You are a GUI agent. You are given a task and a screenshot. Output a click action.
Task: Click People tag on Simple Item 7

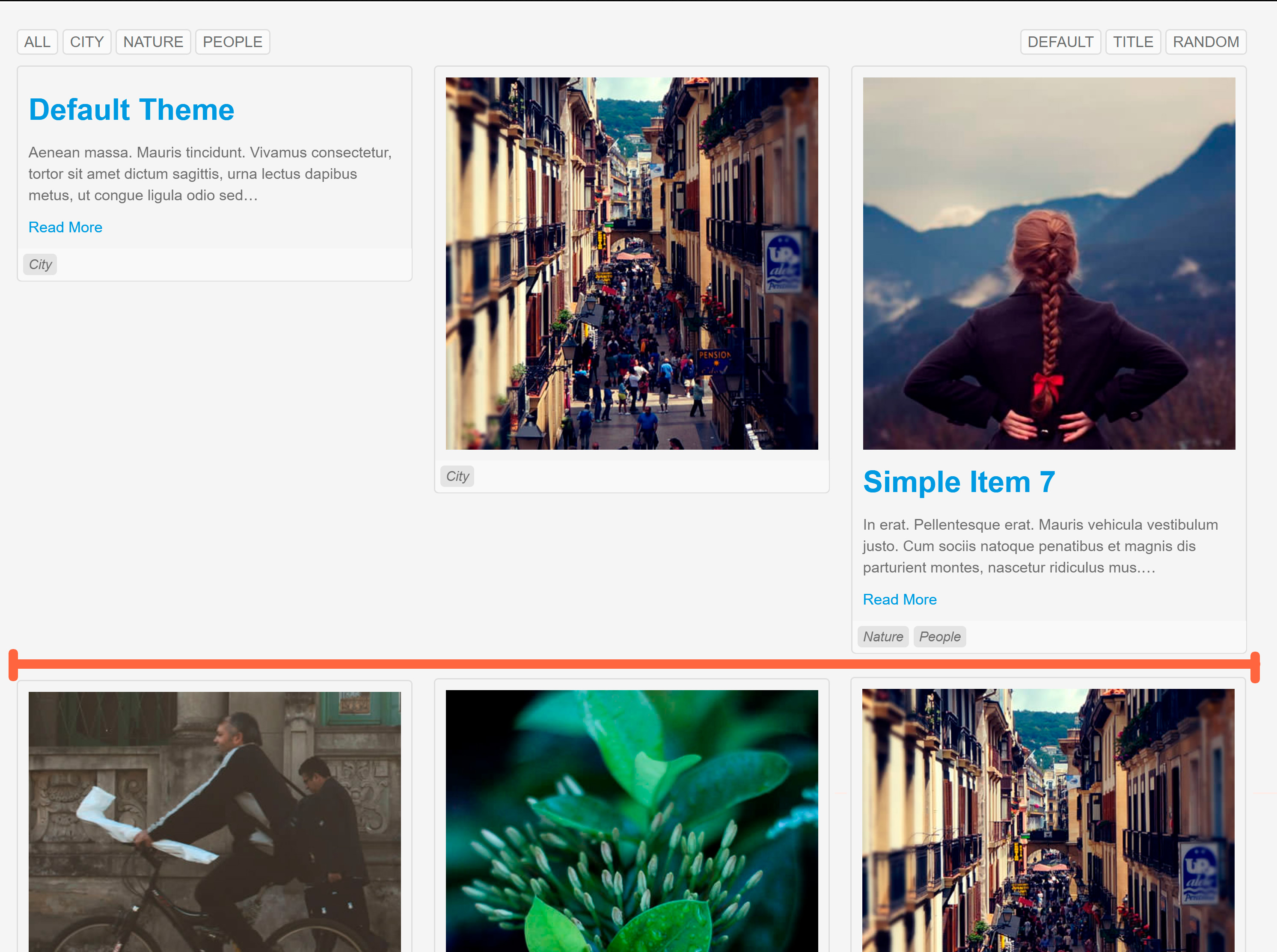pos(939,637)
